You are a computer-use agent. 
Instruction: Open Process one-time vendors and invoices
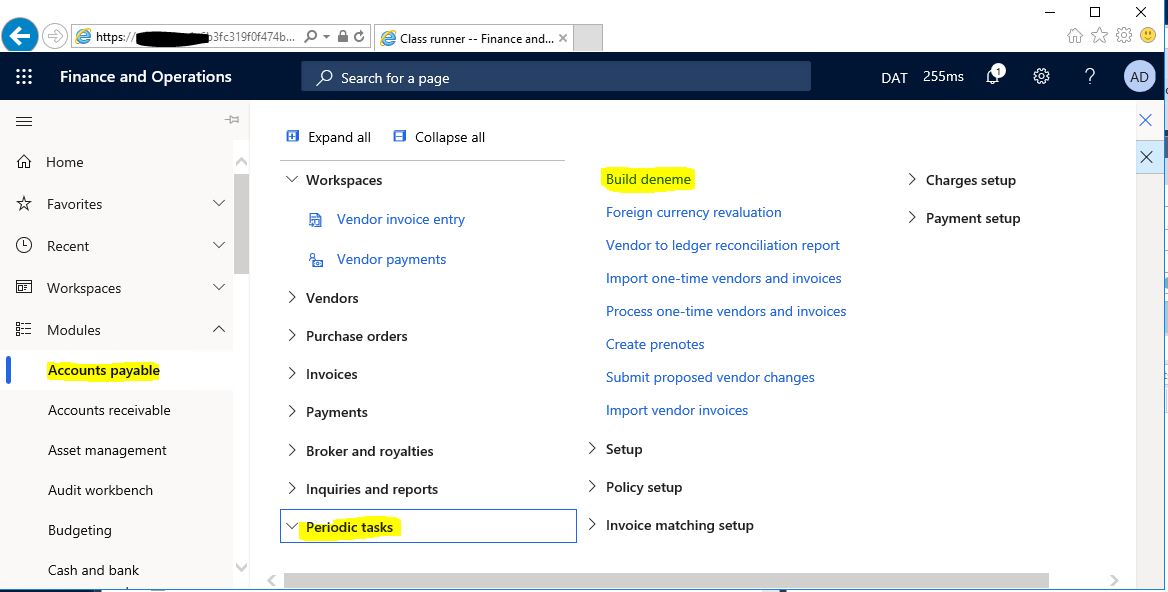[x=726, y=311]
